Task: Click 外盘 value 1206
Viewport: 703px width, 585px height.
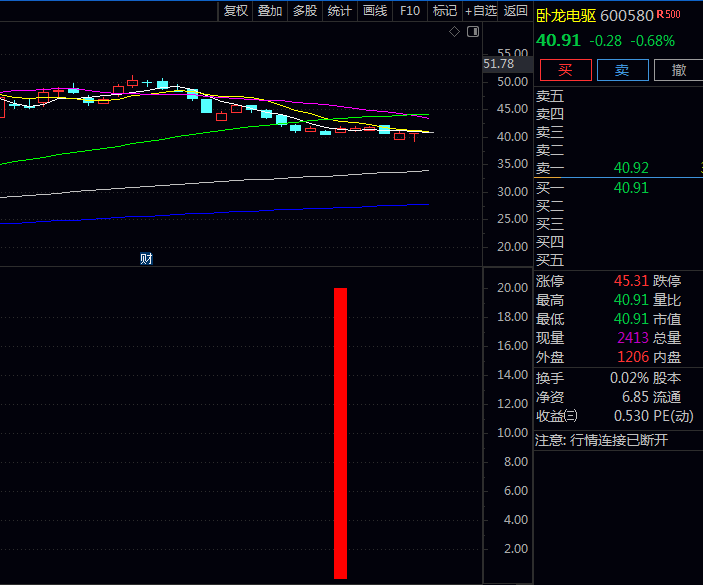Action: point(633,357)
